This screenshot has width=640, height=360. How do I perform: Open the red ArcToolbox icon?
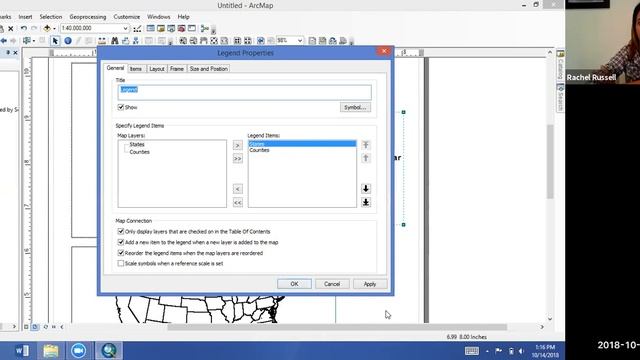[x=181, y=29]
